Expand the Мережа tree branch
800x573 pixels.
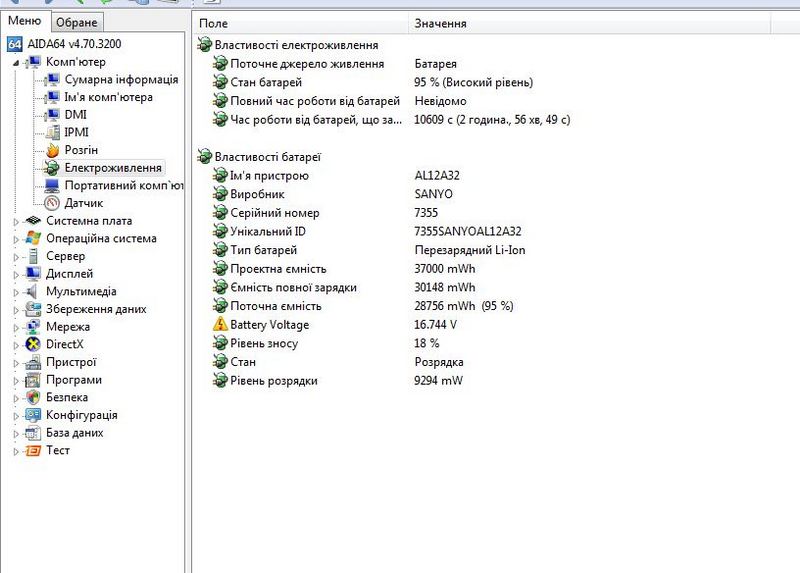(16, 327)
